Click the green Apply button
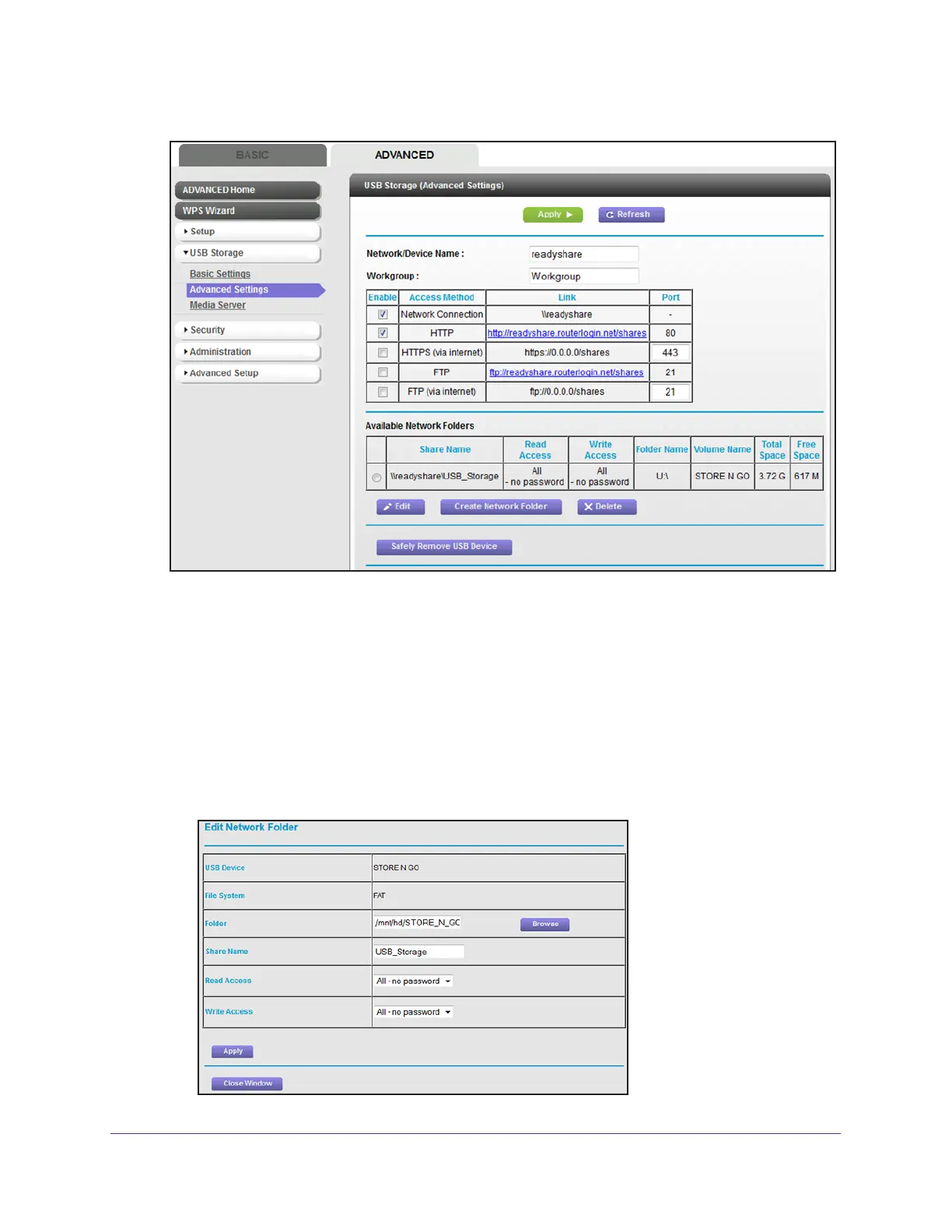Viewport: 952px width, 1232px height. 553,215
